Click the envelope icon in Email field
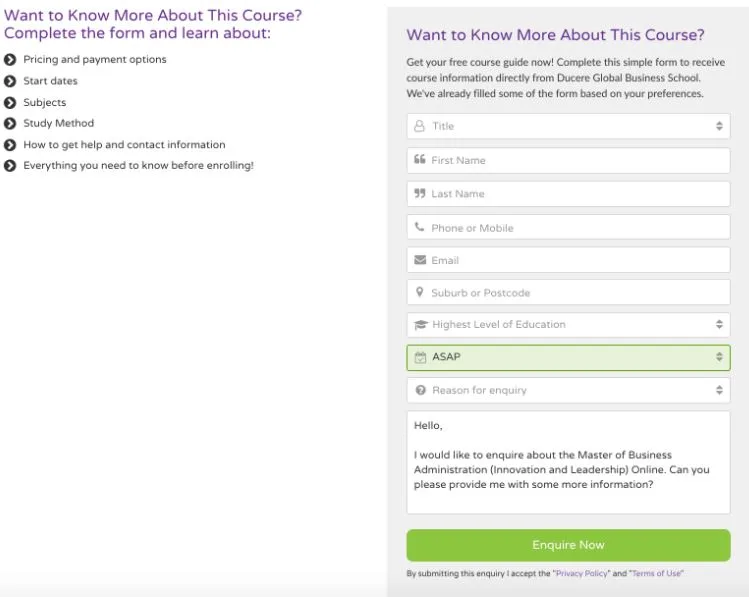 420,260
